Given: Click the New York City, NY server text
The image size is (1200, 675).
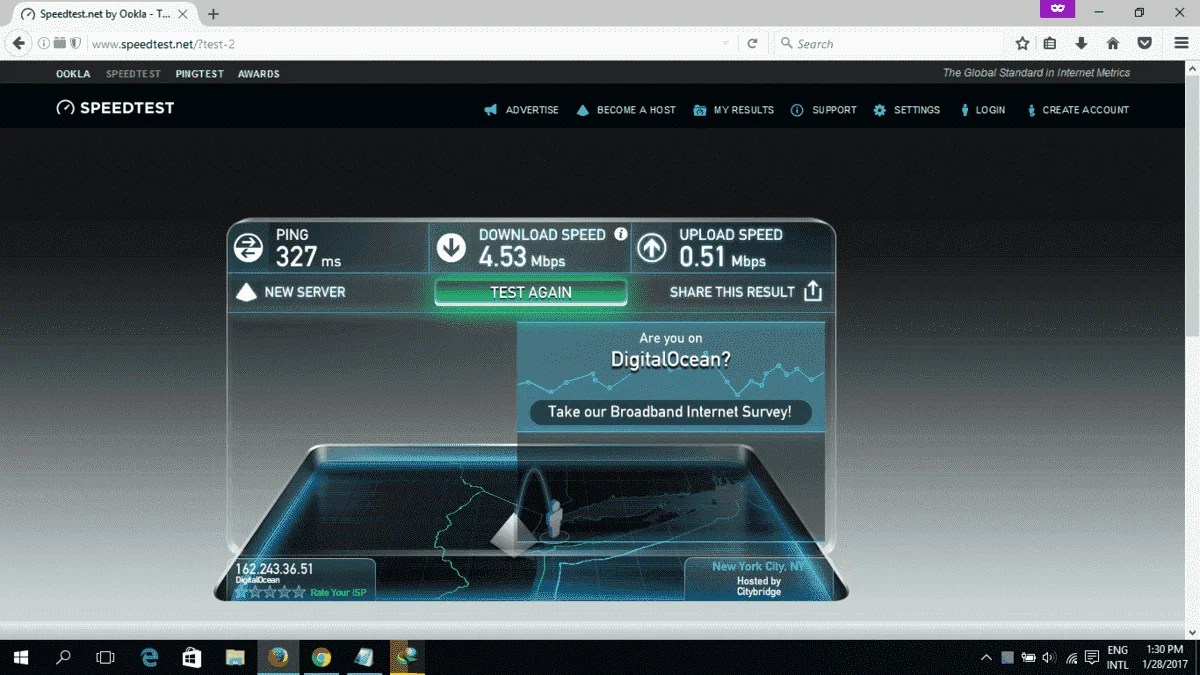Looking at the screenshot, I should click(758, 566).
